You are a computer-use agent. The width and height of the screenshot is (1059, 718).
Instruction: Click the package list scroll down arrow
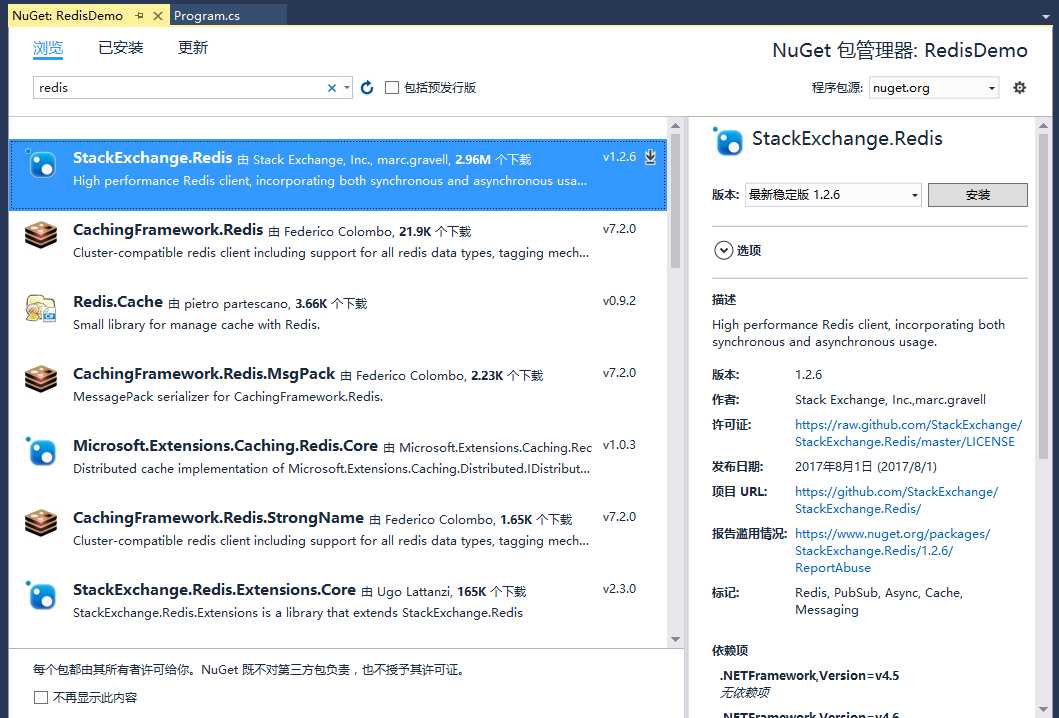(x=675, y=639)
